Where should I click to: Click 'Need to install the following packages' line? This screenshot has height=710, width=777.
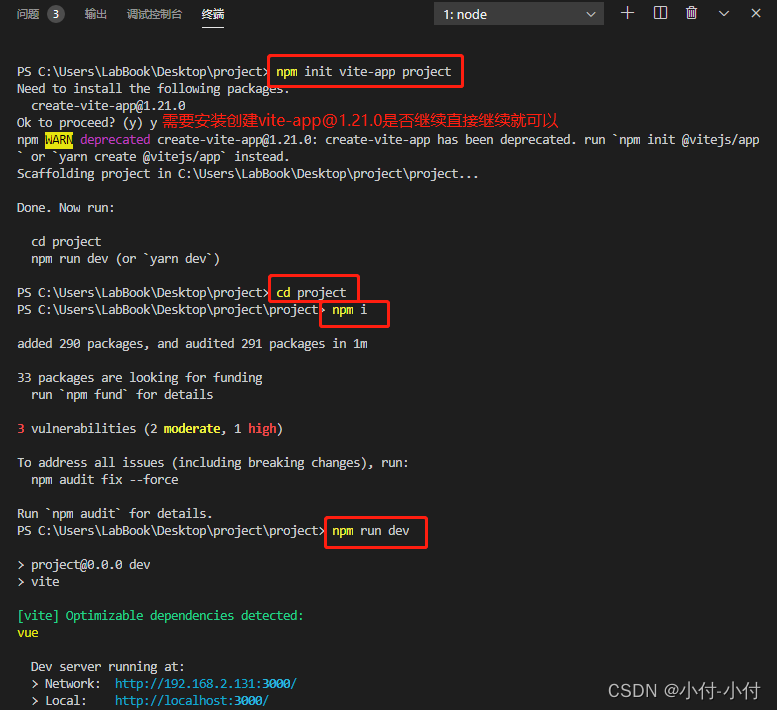click(153, 89)
